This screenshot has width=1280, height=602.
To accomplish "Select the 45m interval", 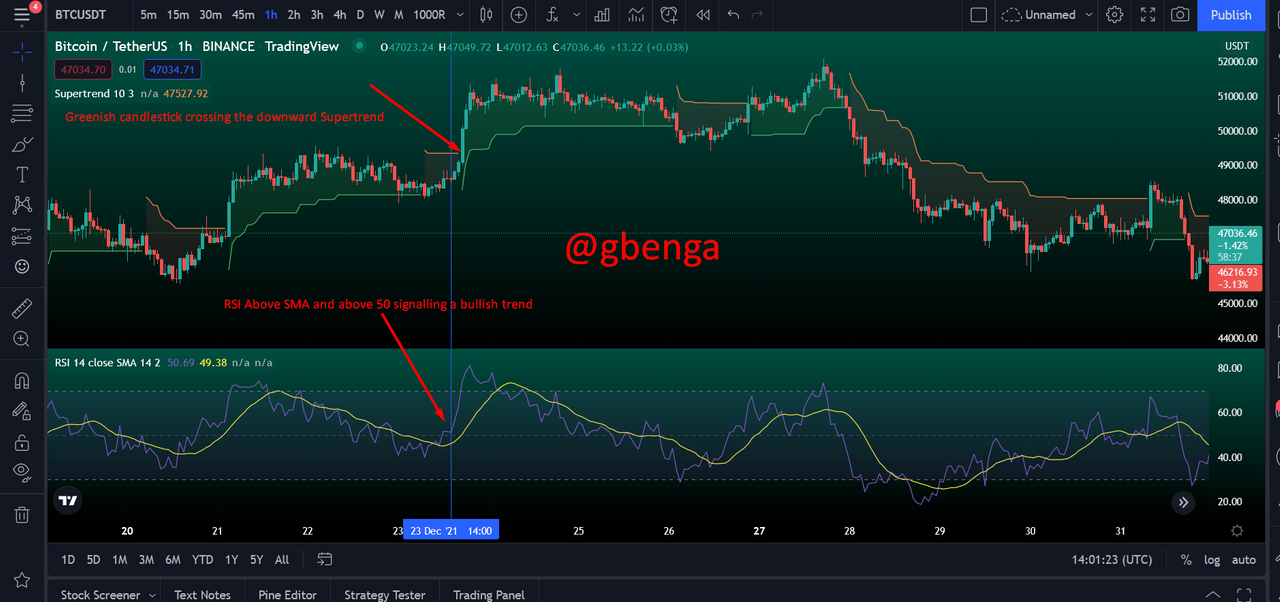I will tap(243, 15).
